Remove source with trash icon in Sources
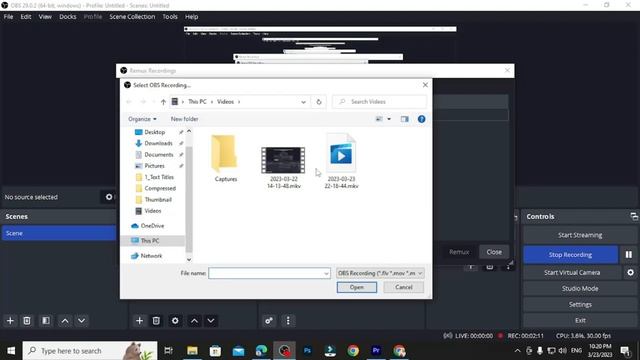640x360 pixels. 156,321
